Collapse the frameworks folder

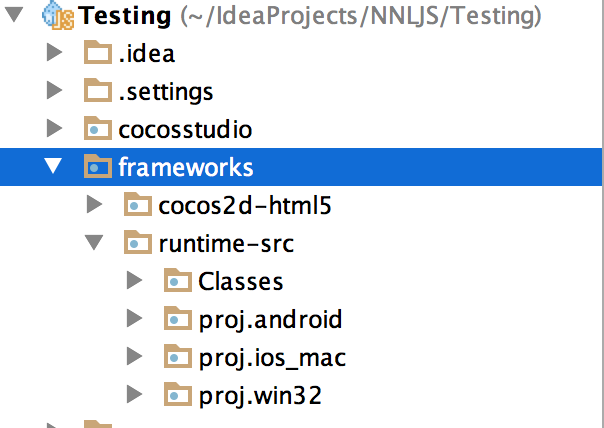click(x=55, y=167)
